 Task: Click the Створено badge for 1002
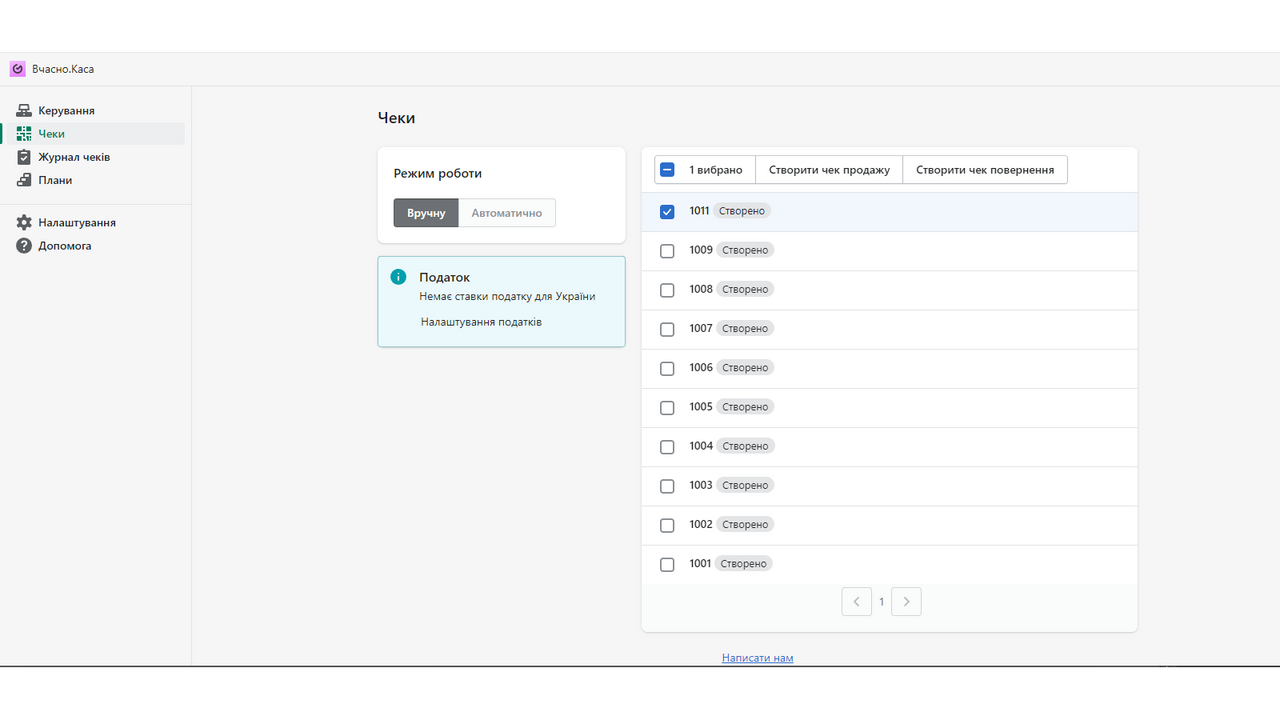(745, 525)
